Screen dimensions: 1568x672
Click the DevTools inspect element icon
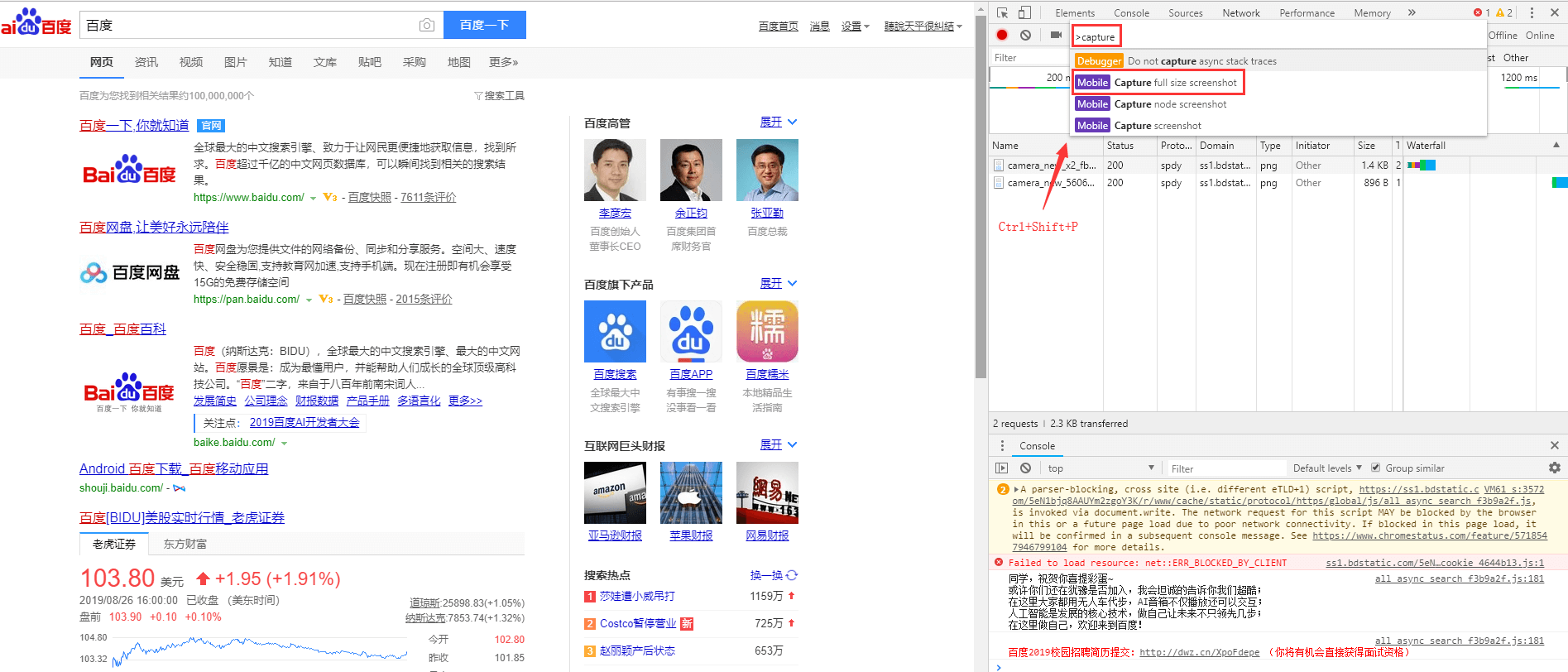pyautogui.click(x=1002, y=12)
